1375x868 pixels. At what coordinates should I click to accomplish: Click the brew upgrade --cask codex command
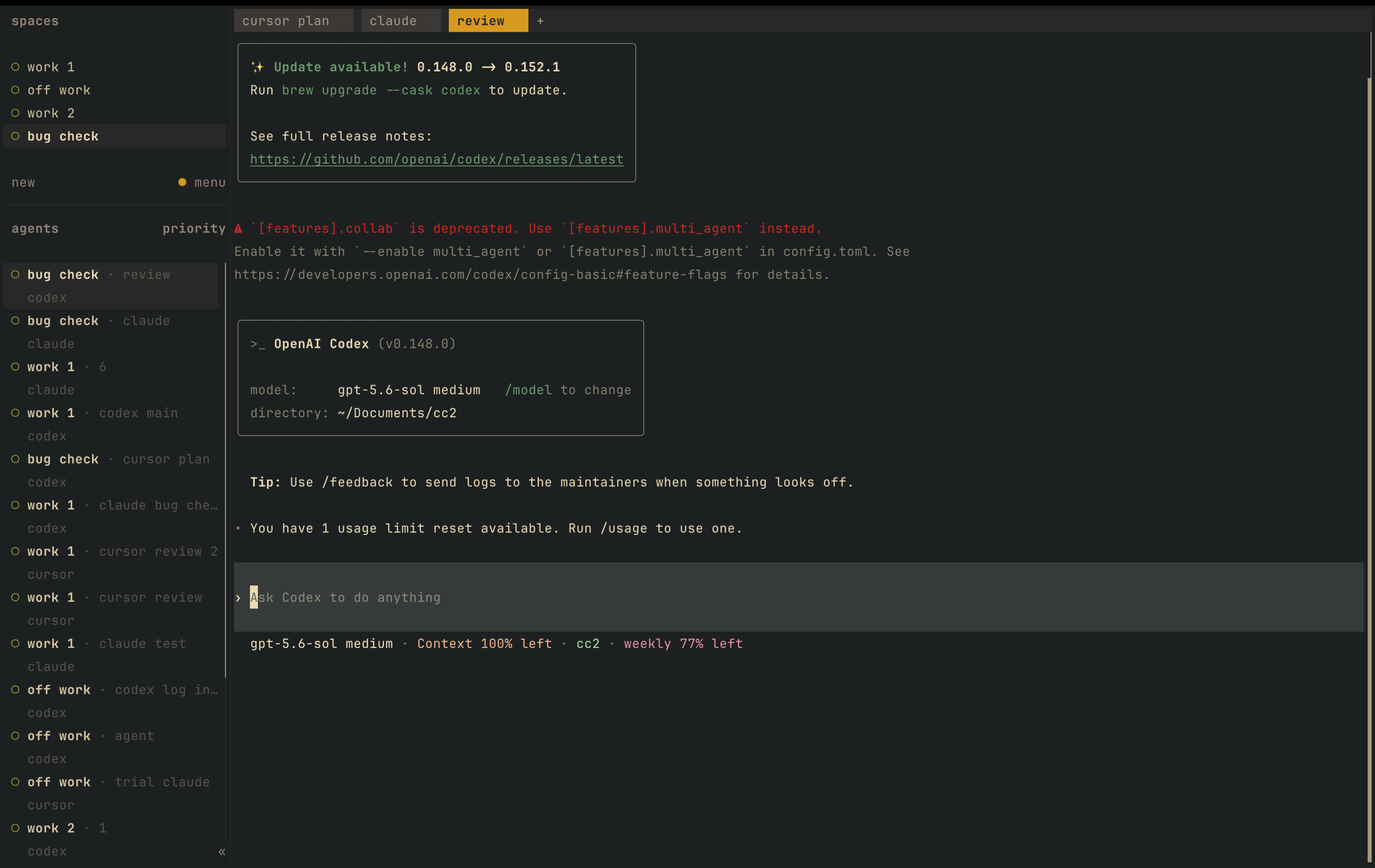[381, 90]
